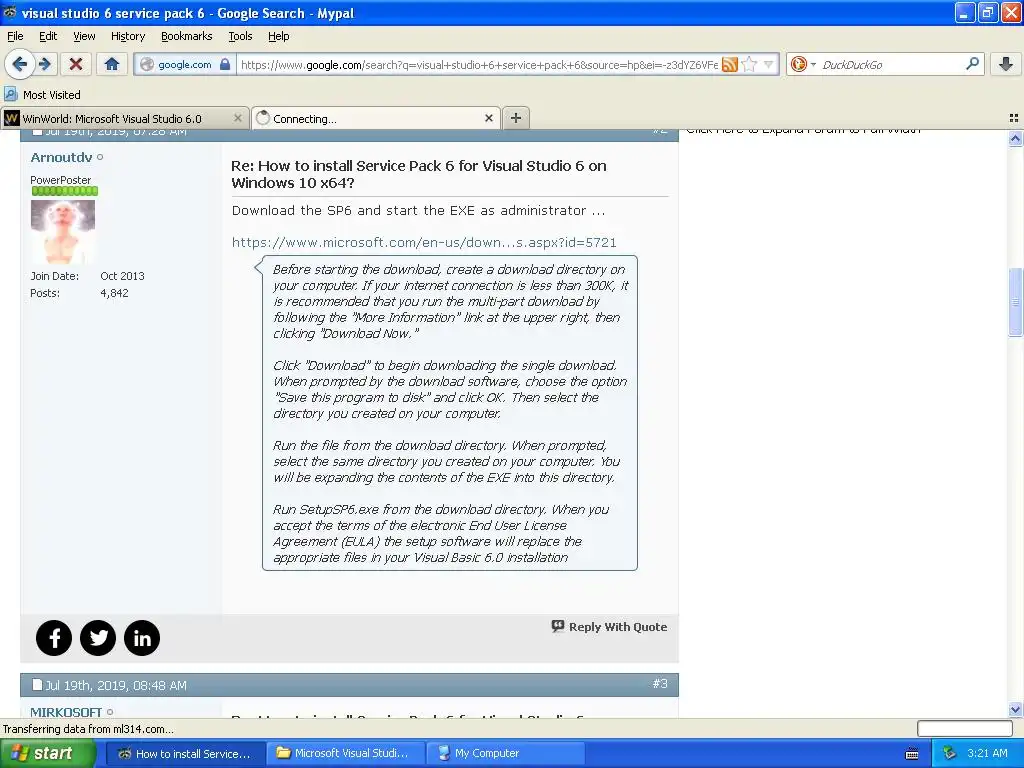1024x768 pixels.
Task: Bookmark this page with the star icon
Action: click(x=750, y=64)
